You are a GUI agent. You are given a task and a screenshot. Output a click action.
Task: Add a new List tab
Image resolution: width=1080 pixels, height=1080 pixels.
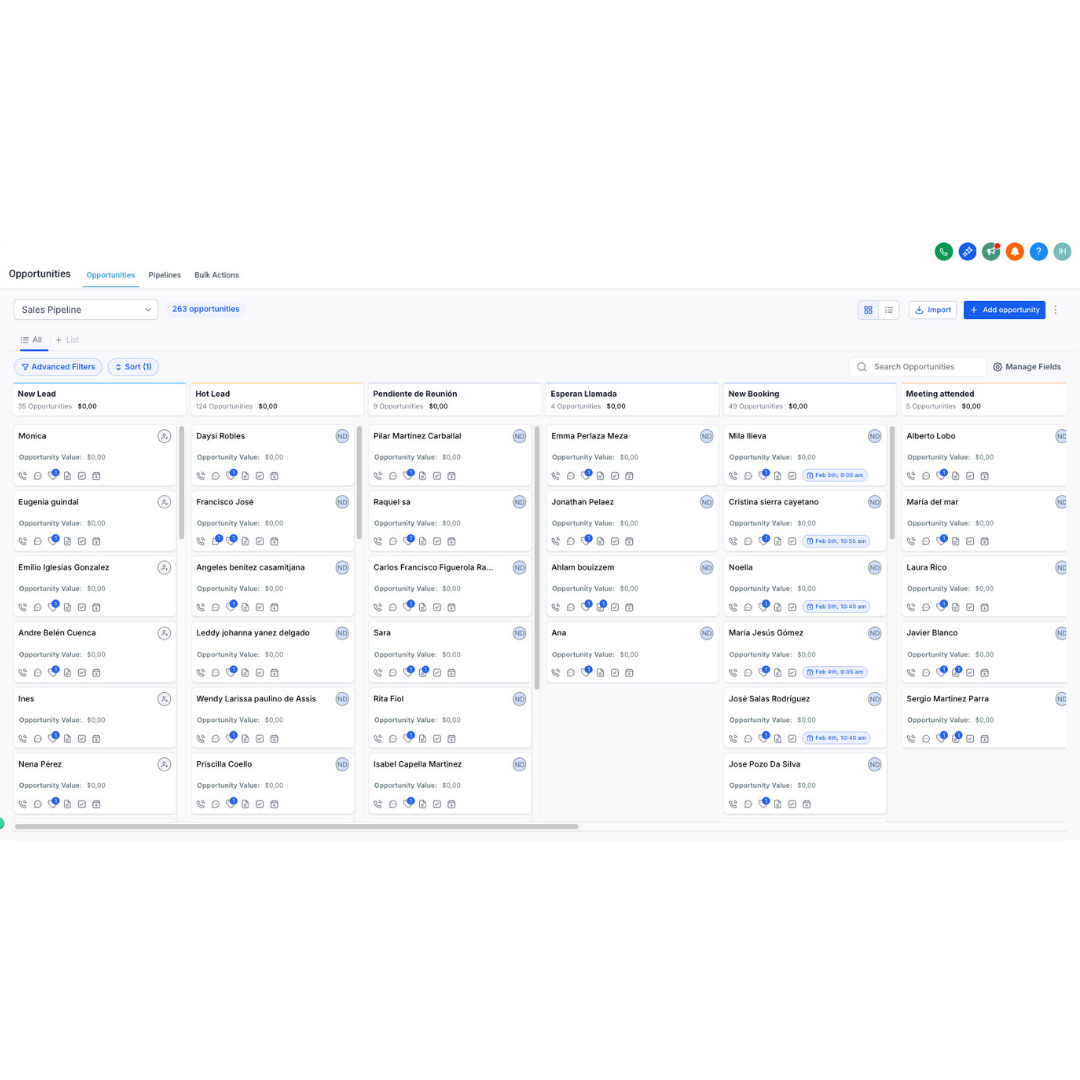click(x=68, y=340)
